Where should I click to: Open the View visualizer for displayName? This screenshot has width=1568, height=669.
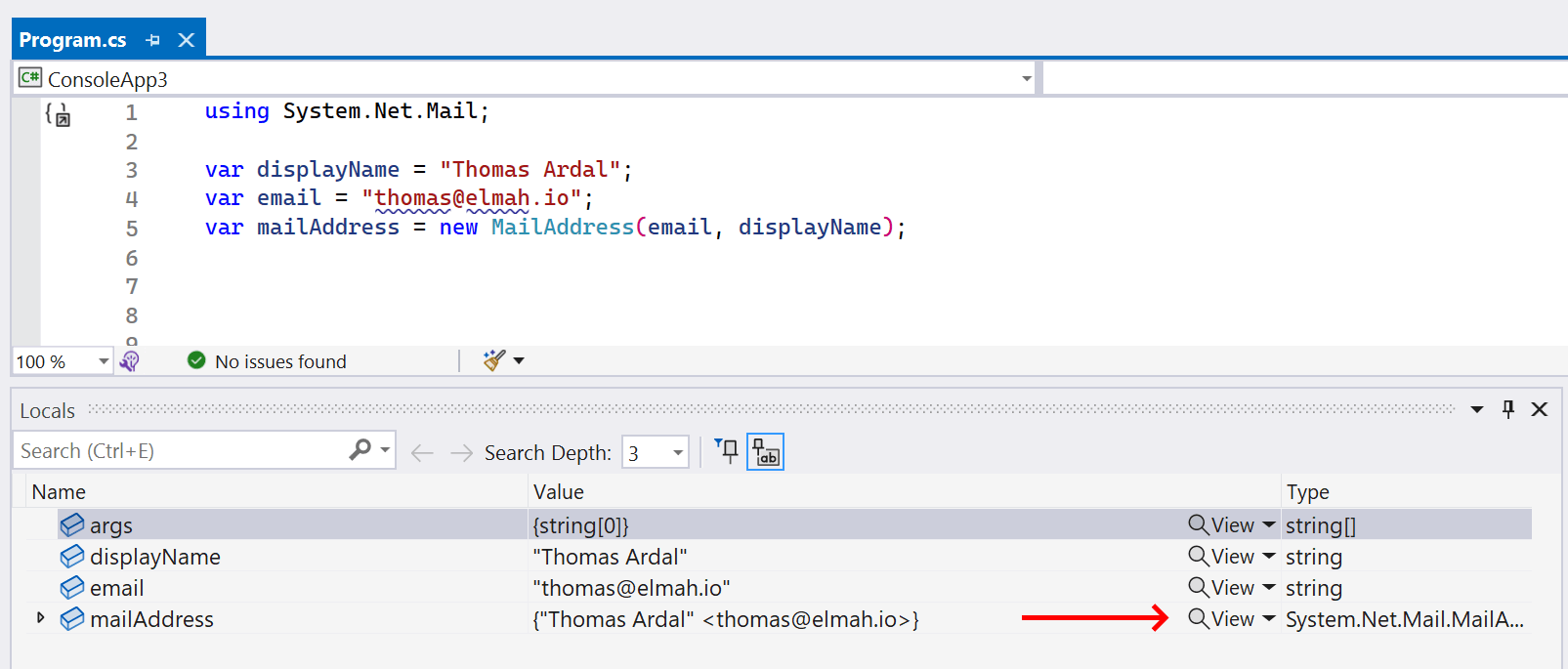[x=1221, y=556]
